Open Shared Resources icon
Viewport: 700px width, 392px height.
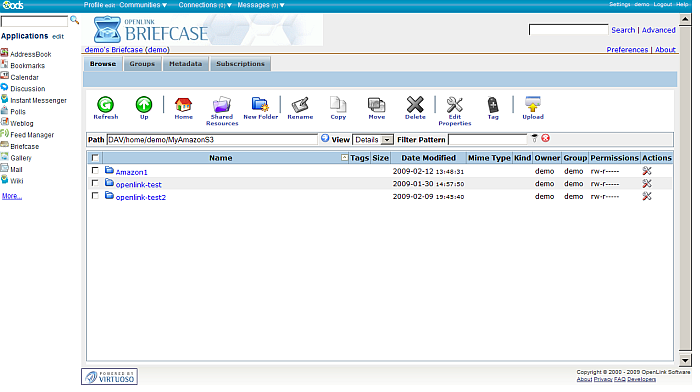[x=222, y=104]
